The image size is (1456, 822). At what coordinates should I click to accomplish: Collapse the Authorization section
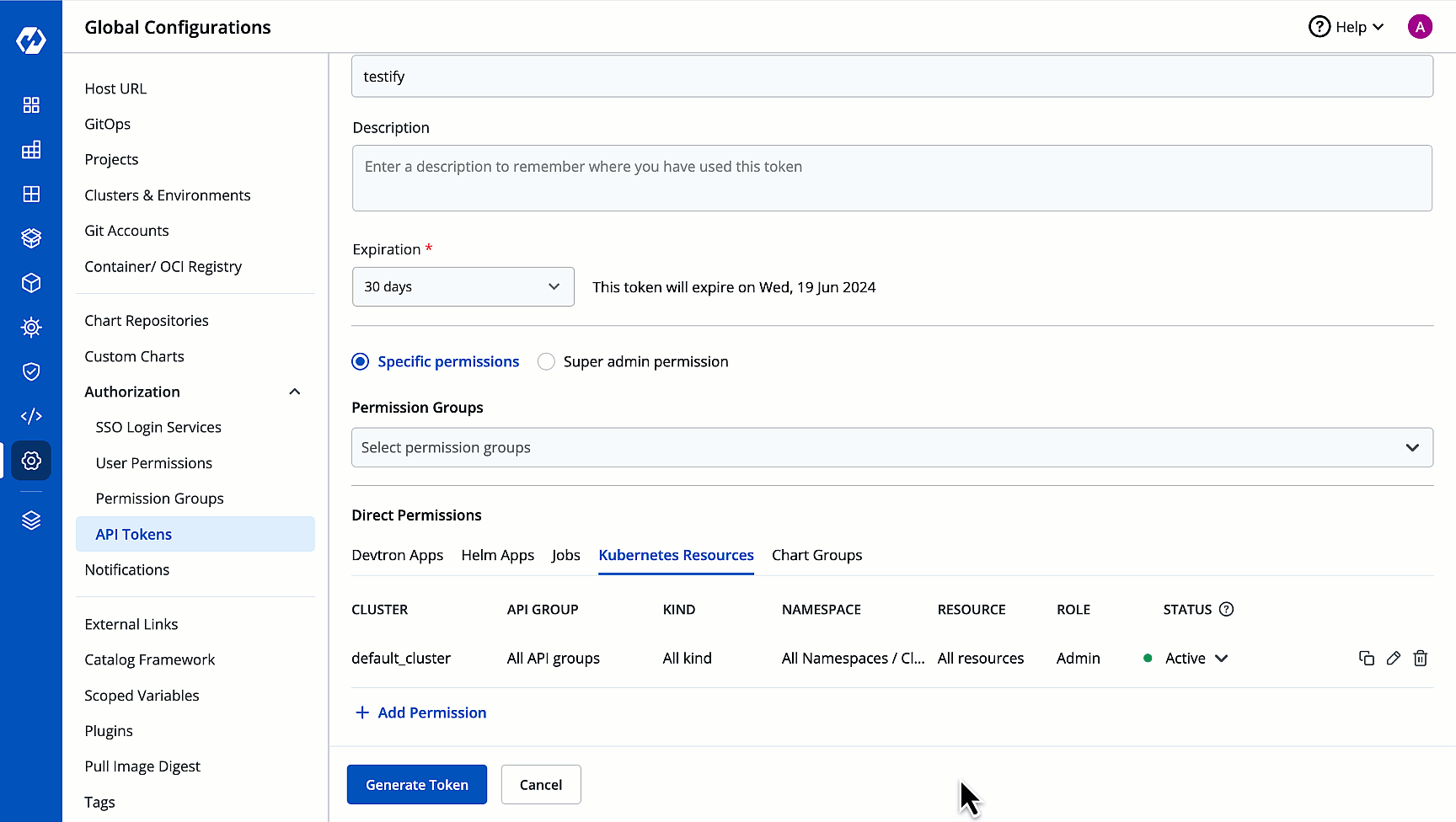[295, 392]
